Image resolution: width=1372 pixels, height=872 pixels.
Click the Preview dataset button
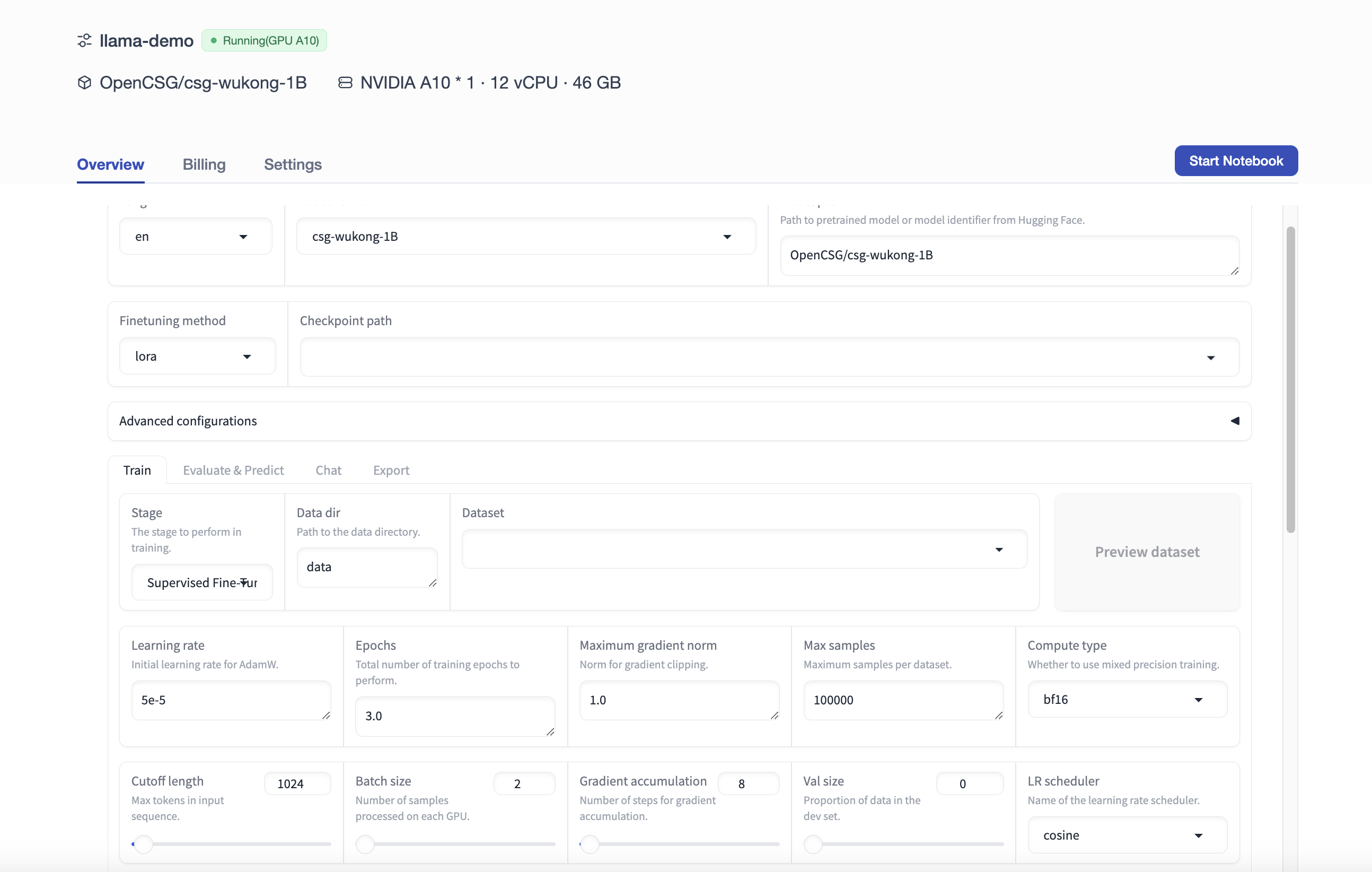[1146, 552]
